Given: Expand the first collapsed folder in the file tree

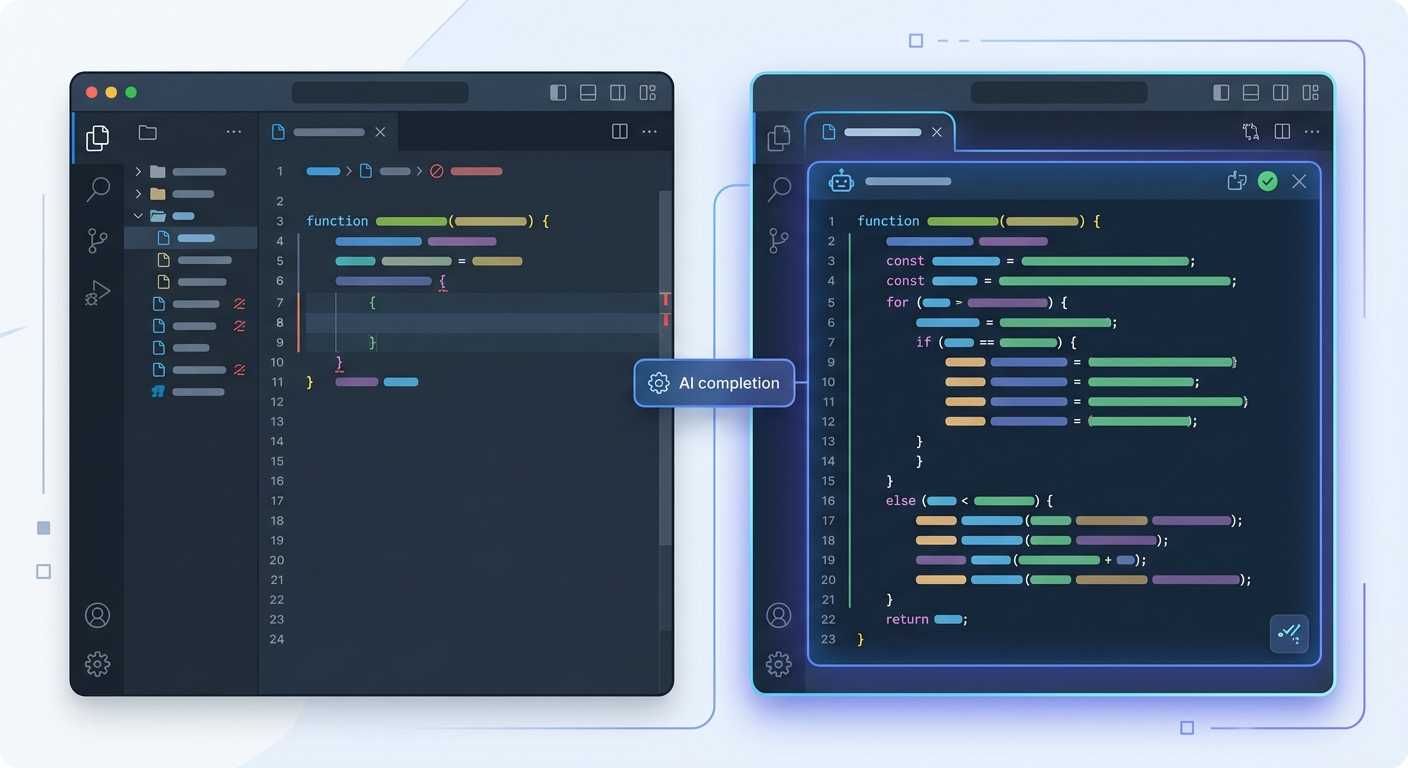Looking at the screenshot, I should point(139,171).
